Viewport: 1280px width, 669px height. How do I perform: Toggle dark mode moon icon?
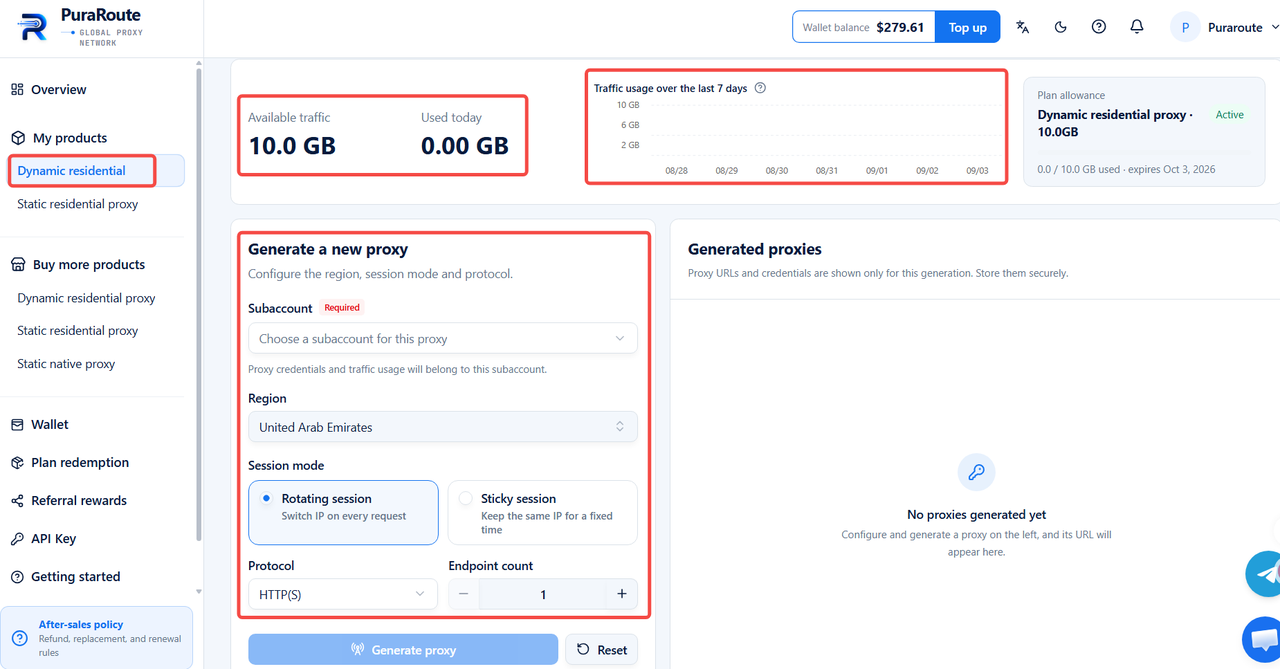pos(1061,27)
